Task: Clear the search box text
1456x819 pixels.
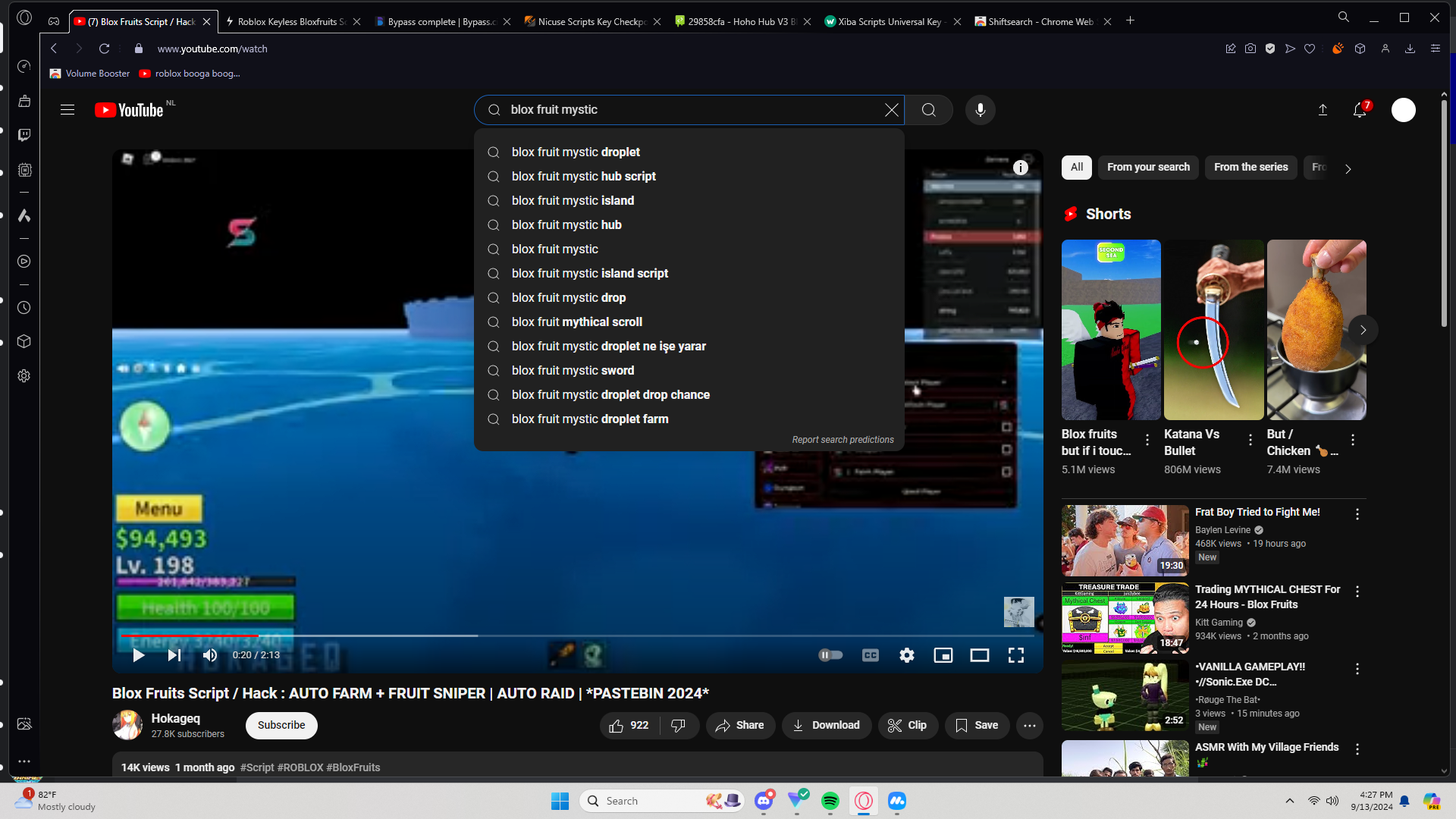Action: [x=892, y=110]
